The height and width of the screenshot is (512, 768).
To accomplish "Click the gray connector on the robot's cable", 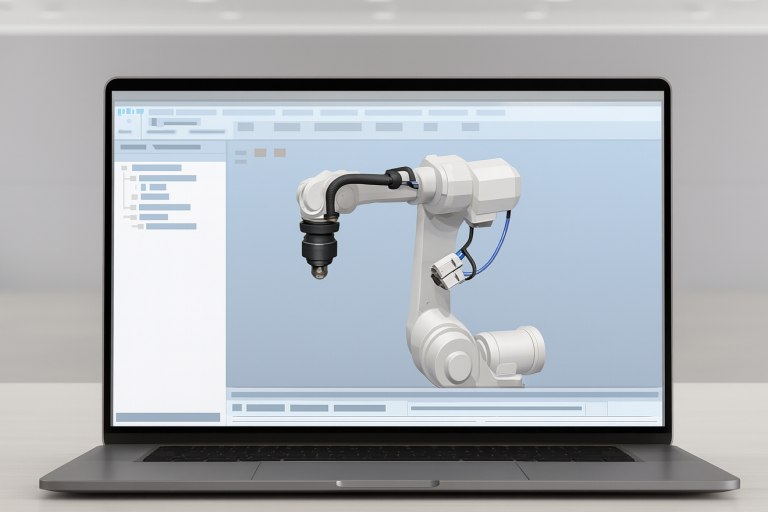I will tap(449, 268).
